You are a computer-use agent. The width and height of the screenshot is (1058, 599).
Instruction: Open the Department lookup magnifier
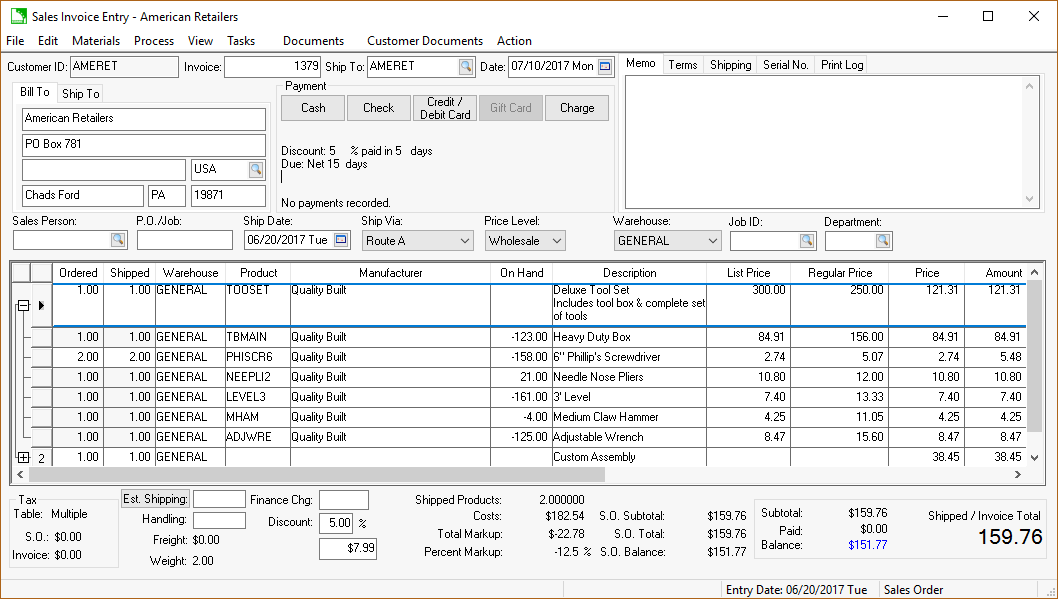coord(884,240)
